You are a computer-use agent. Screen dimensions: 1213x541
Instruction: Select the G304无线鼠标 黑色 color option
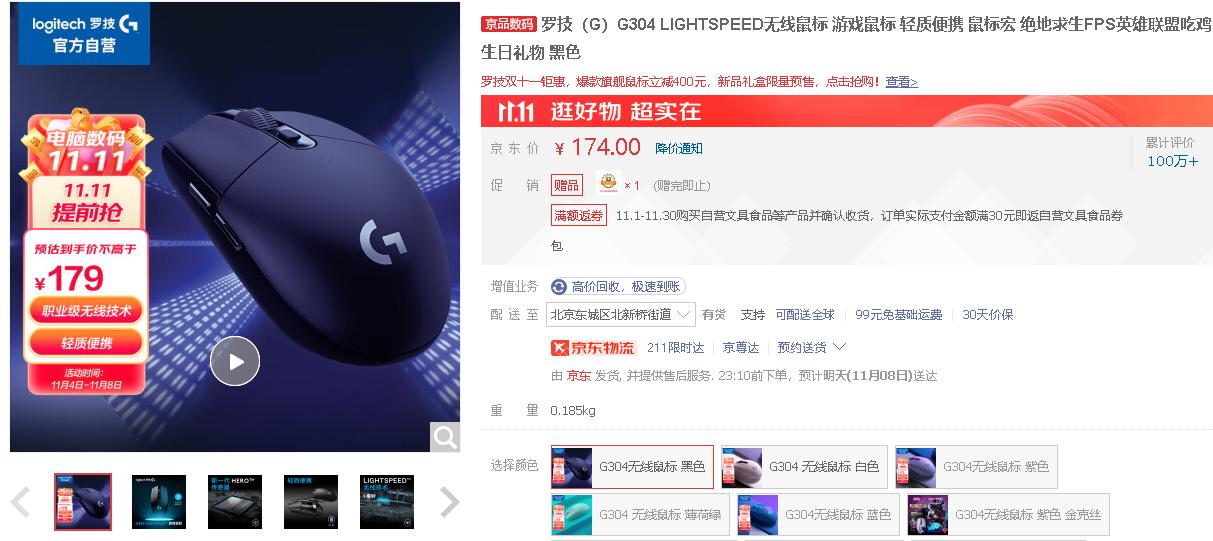tap(632, 467)
